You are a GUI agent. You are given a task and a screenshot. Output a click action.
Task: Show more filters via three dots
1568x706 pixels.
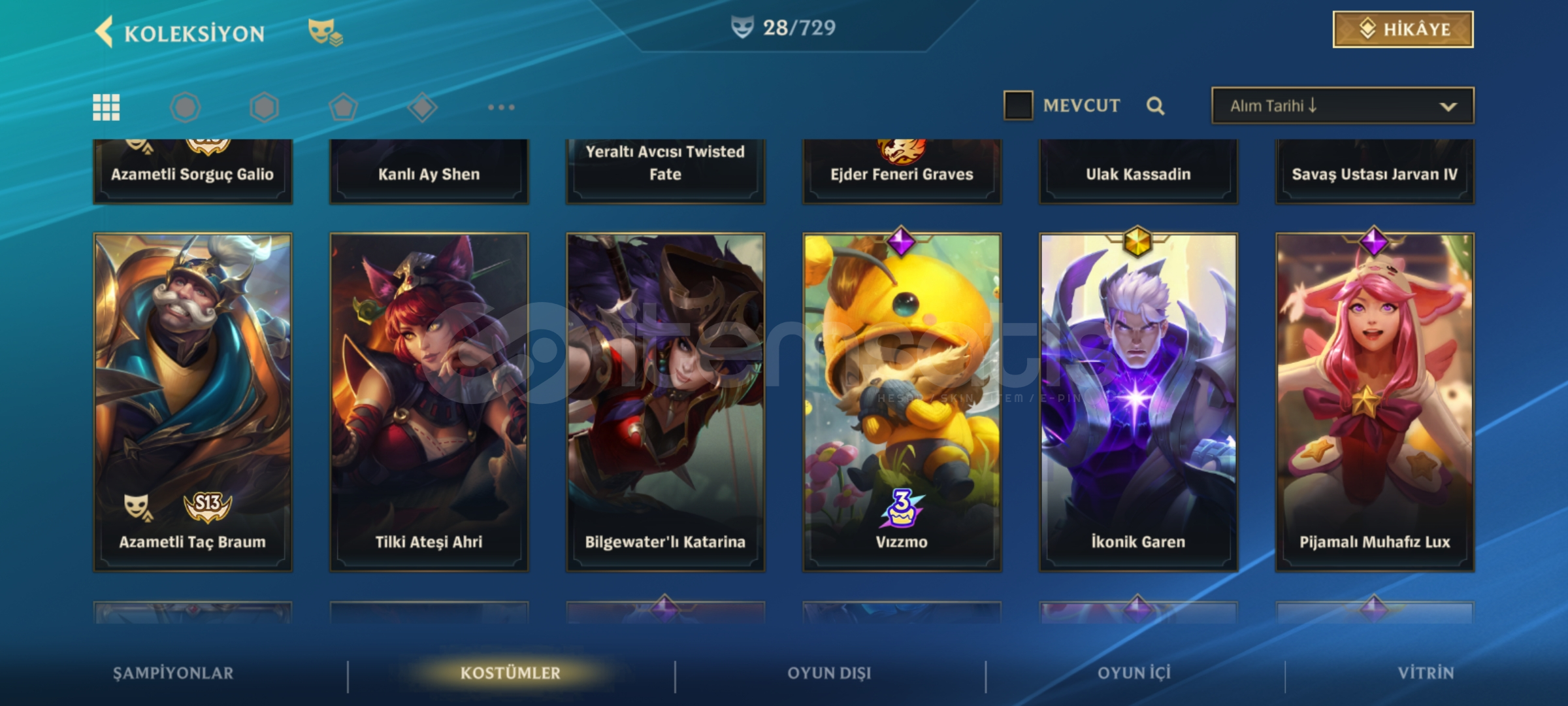(501, 107)
